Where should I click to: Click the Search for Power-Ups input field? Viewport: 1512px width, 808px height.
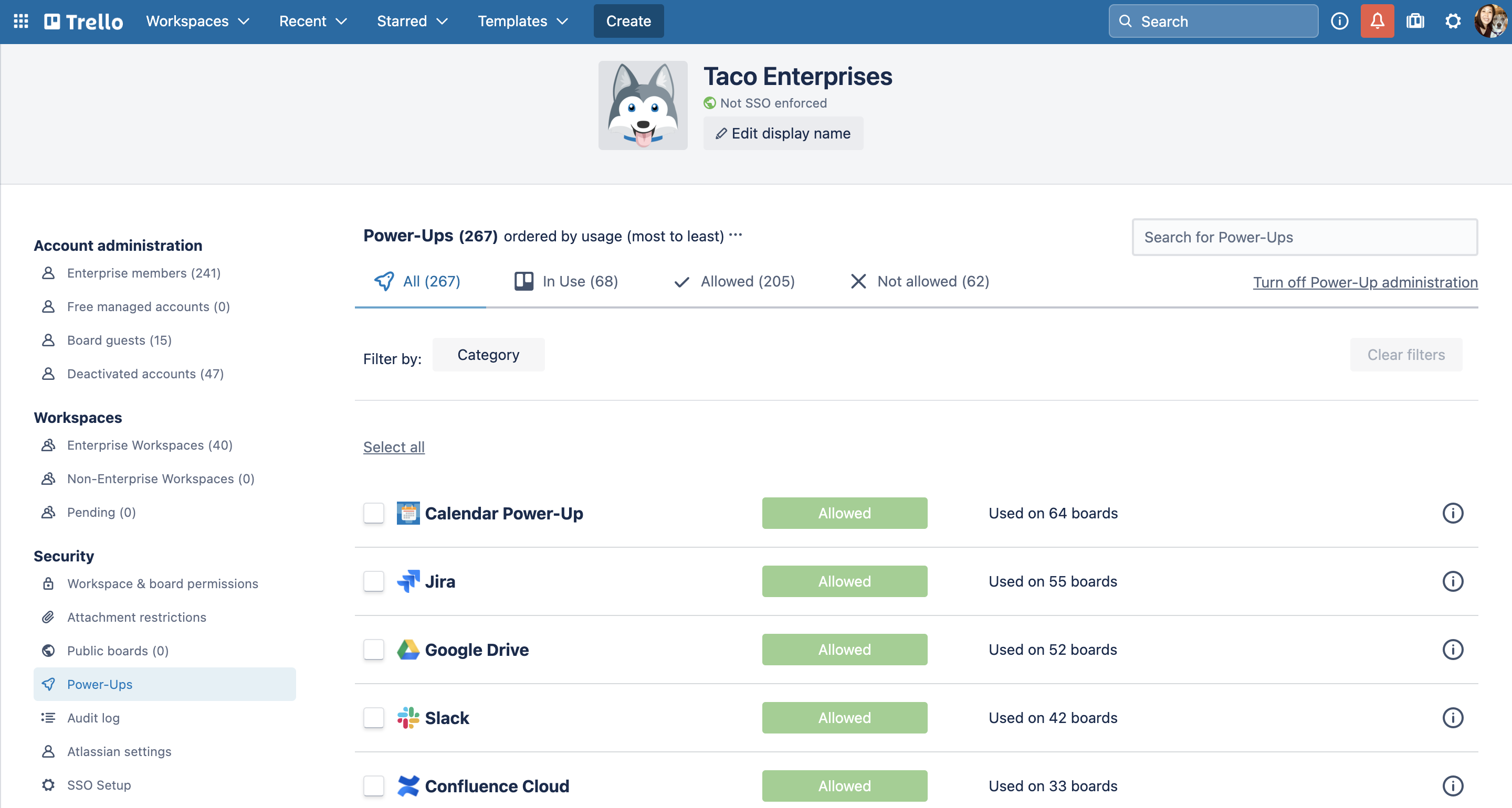(1305, 237)
